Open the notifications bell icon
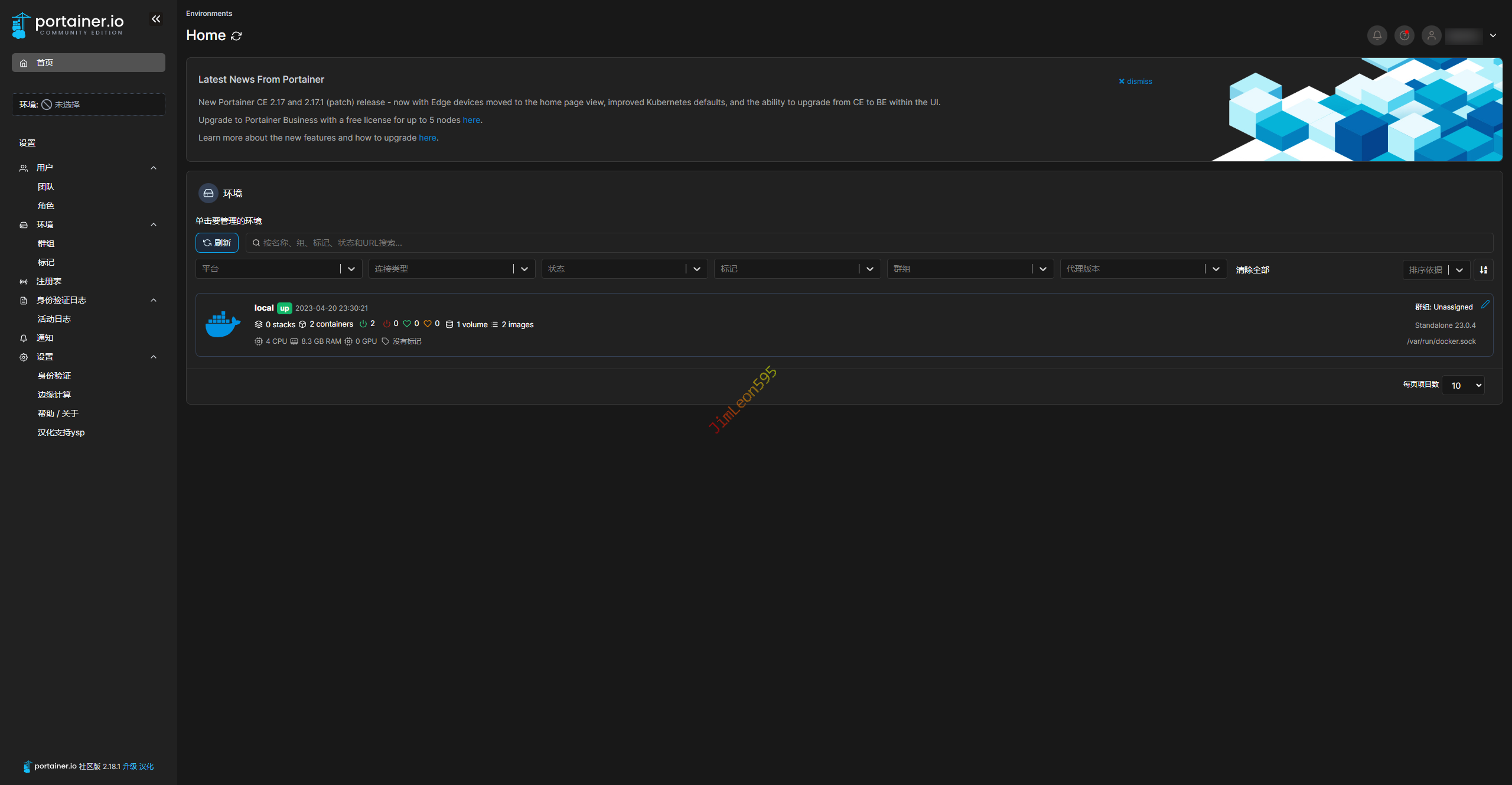Viewport: 1512px width, 785px height. [x=1377, y=35]
